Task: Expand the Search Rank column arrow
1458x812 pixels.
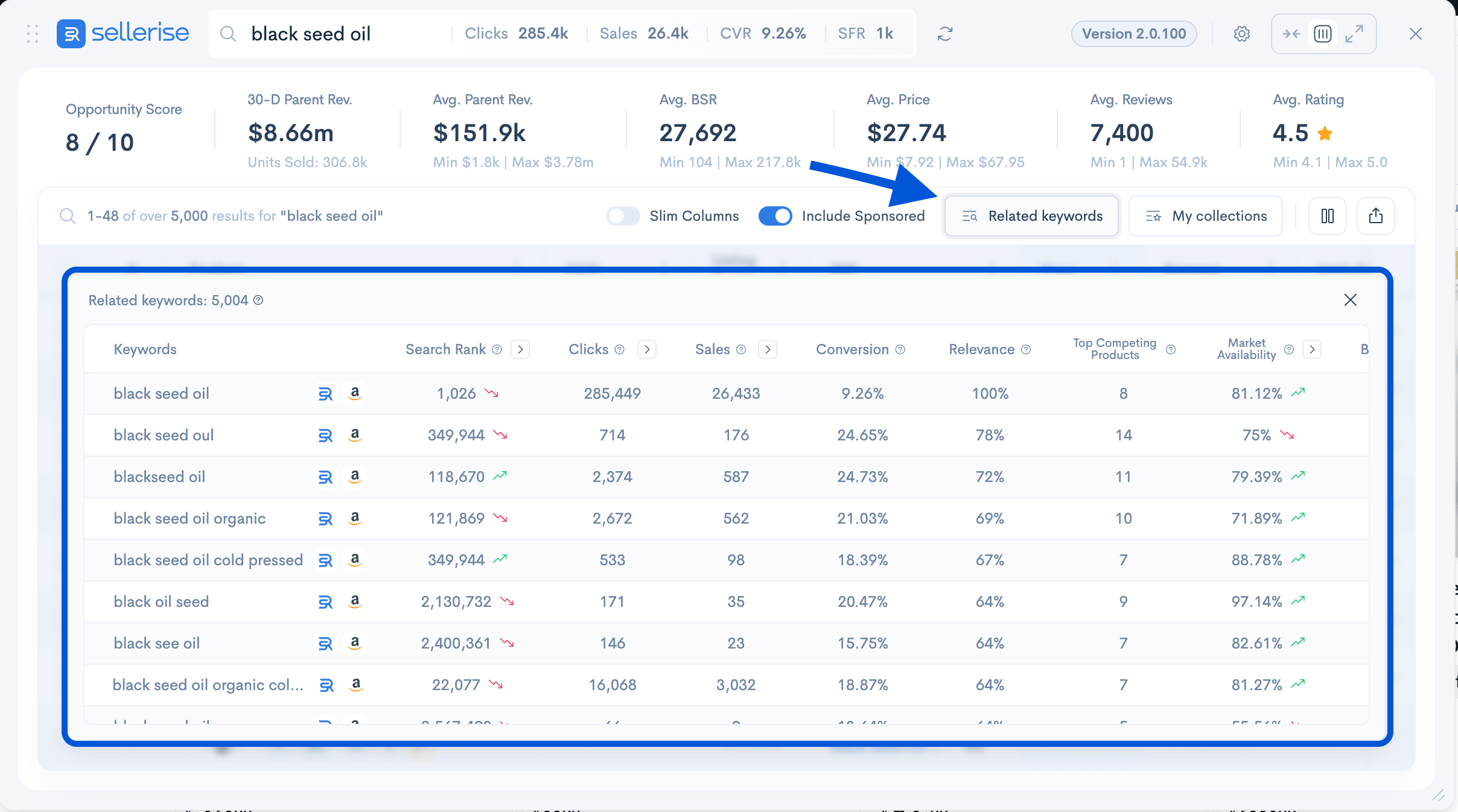Action: (520, 349)
